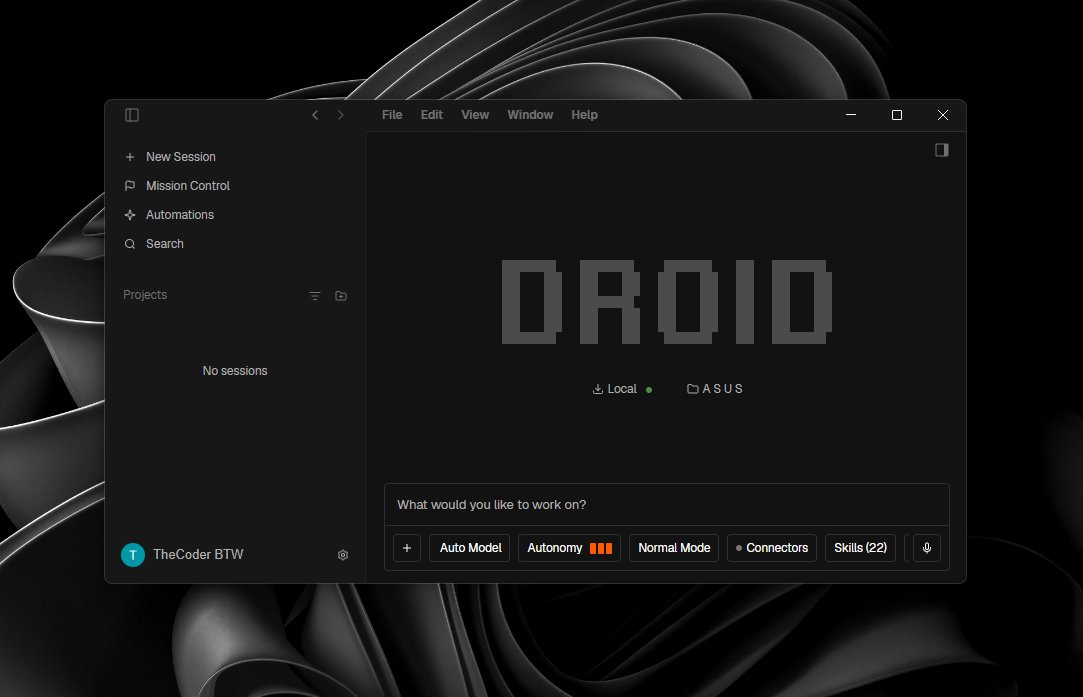Open the Auto Model selector
1083x697 pixels.
(x=470, y=548)
